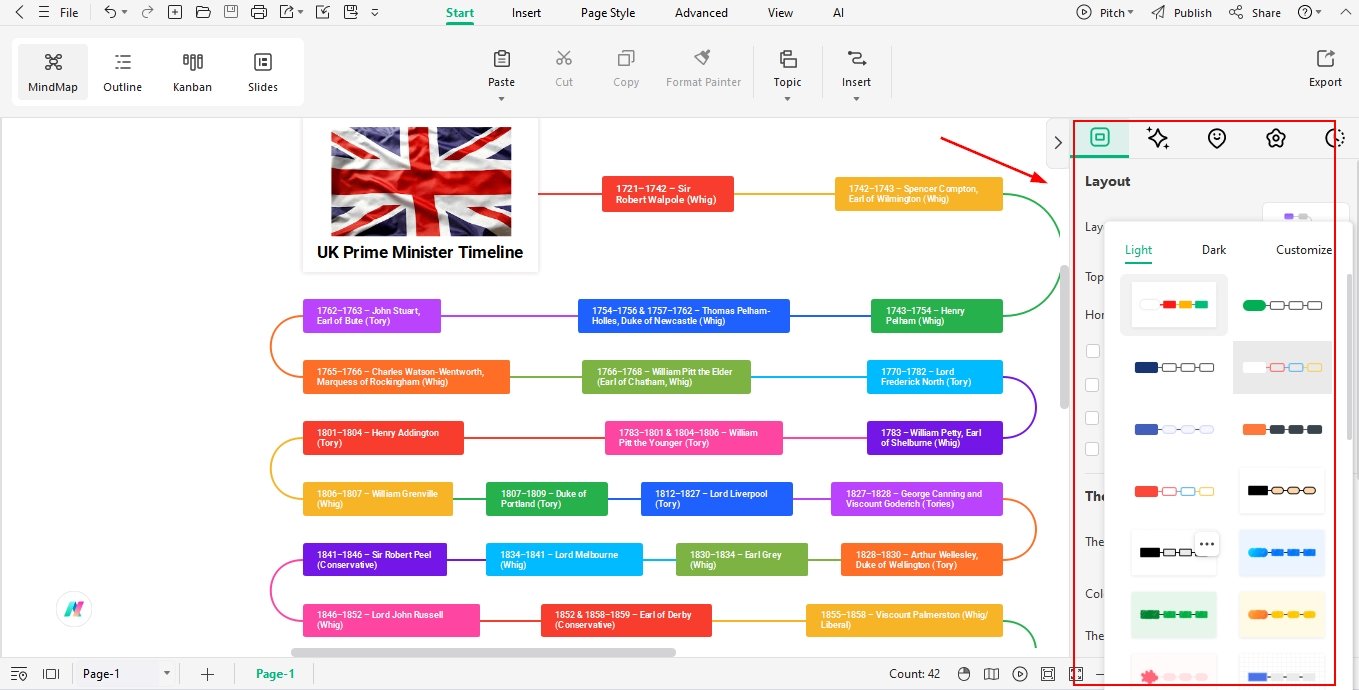1359x690 pixels.
Task: Switch to Outline view
Action: (x=122, y=73)
